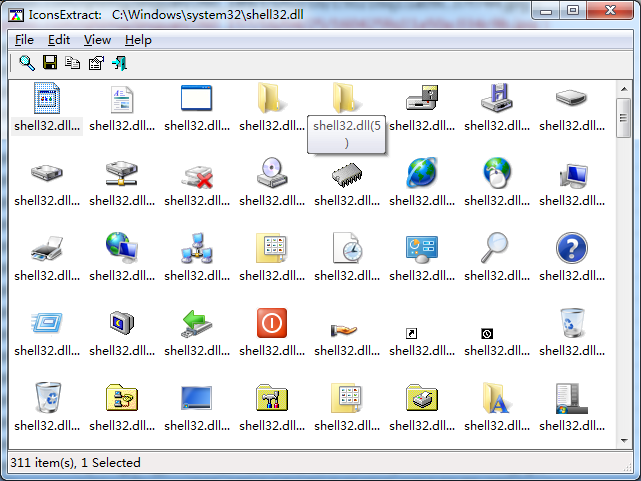
Task: Select the text document icon in first row
Action: 122,99
